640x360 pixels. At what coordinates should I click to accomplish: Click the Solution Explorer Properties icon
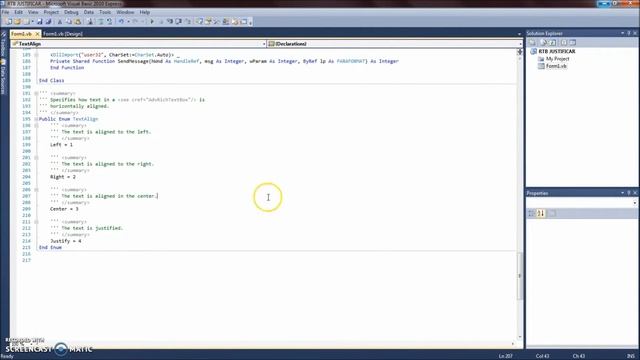point(532,42)
